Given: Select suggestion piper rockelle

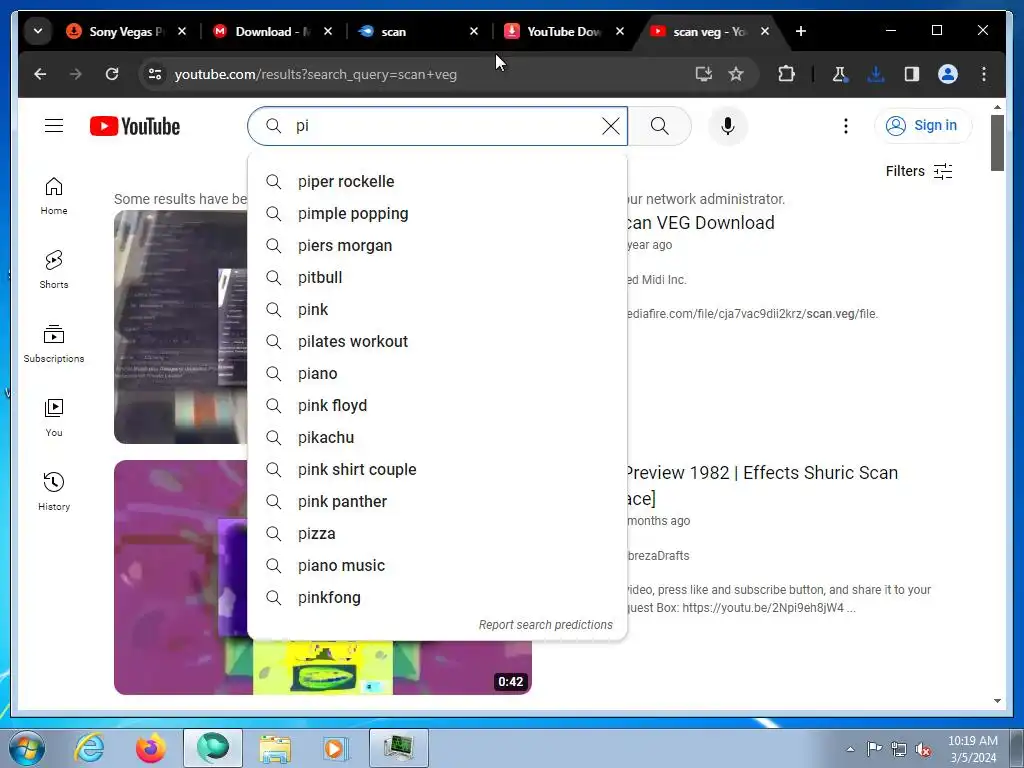Looking at the screenshot, I should coord(437,182).
